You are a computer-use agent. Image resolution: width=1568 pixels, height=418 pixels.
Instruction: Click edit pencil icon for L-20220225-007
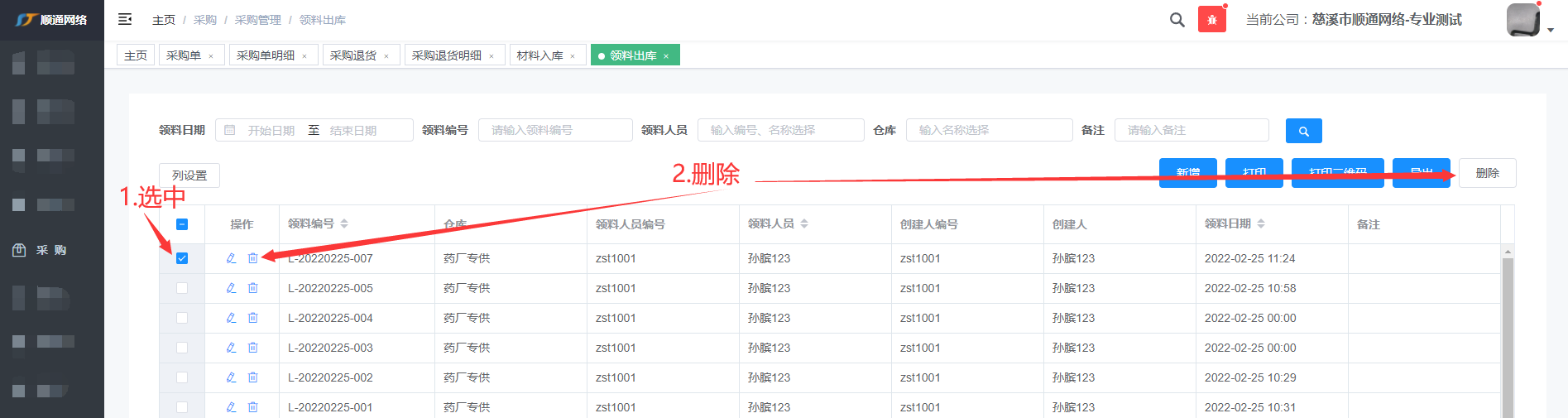pyautogui.click(x=232, y=258)
